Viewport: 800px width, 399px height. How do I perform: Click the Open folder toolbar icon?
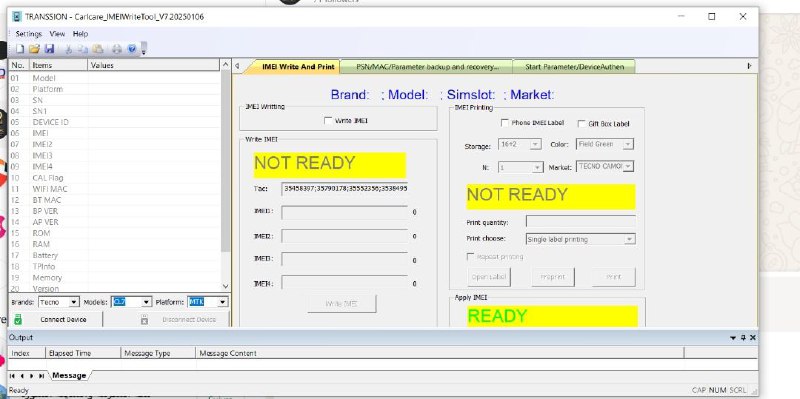pyautogui.click(x=34, y=49)
